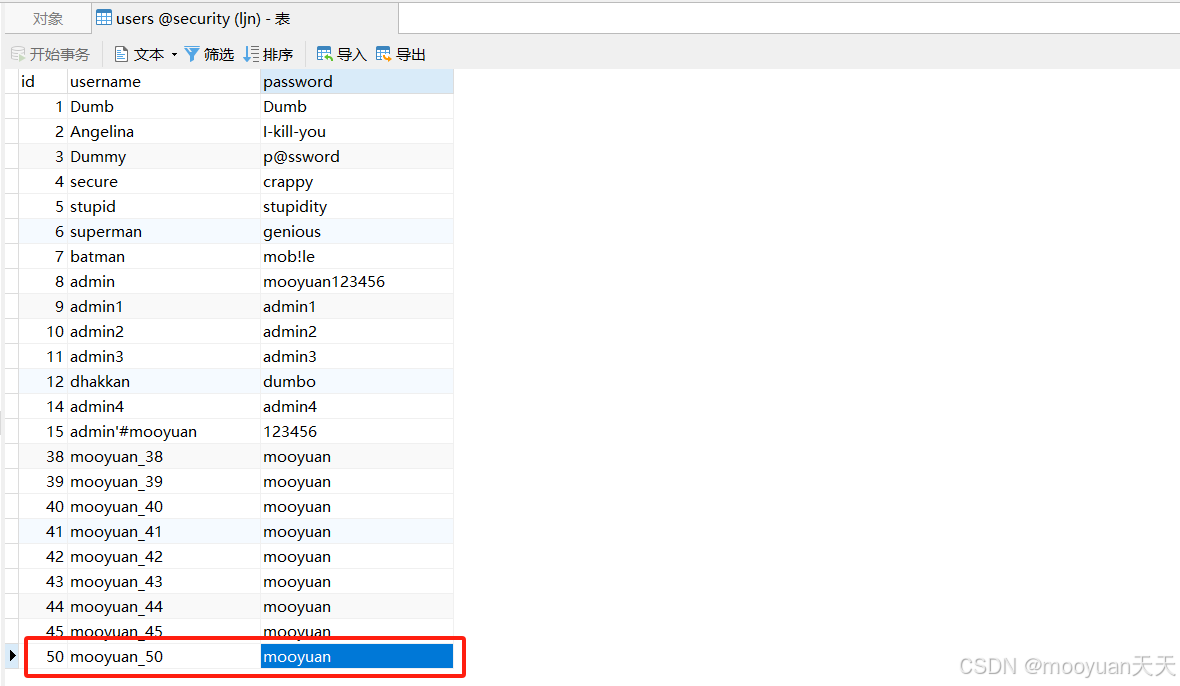Image resolution: width=1180 pixels, height=686 pixels.
Task: Select password cell crappy
Action: click(357, 181)
